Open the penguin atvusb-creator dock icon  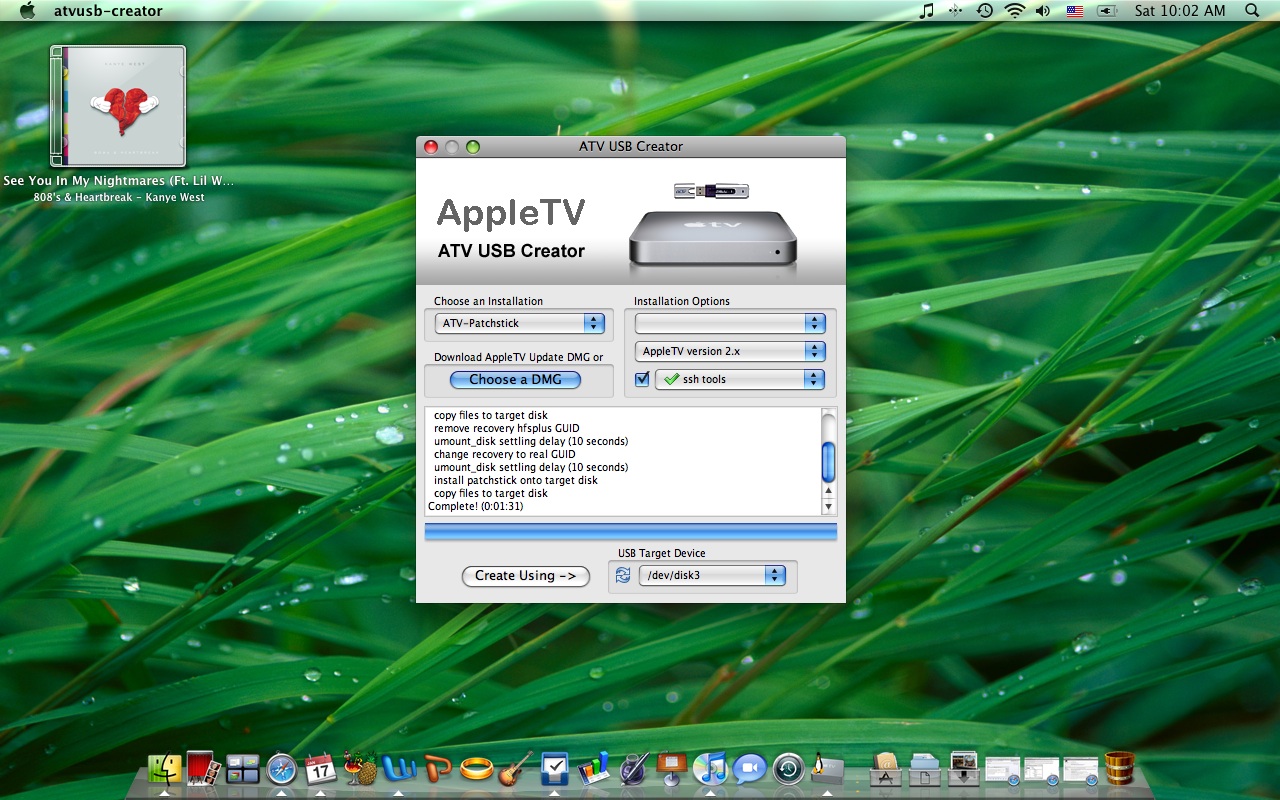827,768
